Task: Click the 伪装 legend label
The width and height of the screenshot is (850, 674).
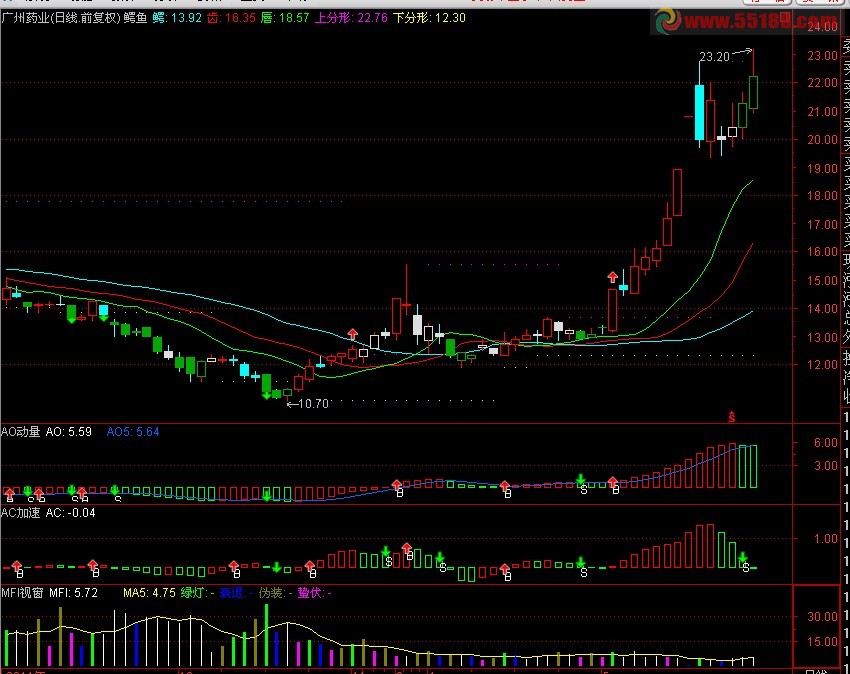Action: (x=275, y=593)
